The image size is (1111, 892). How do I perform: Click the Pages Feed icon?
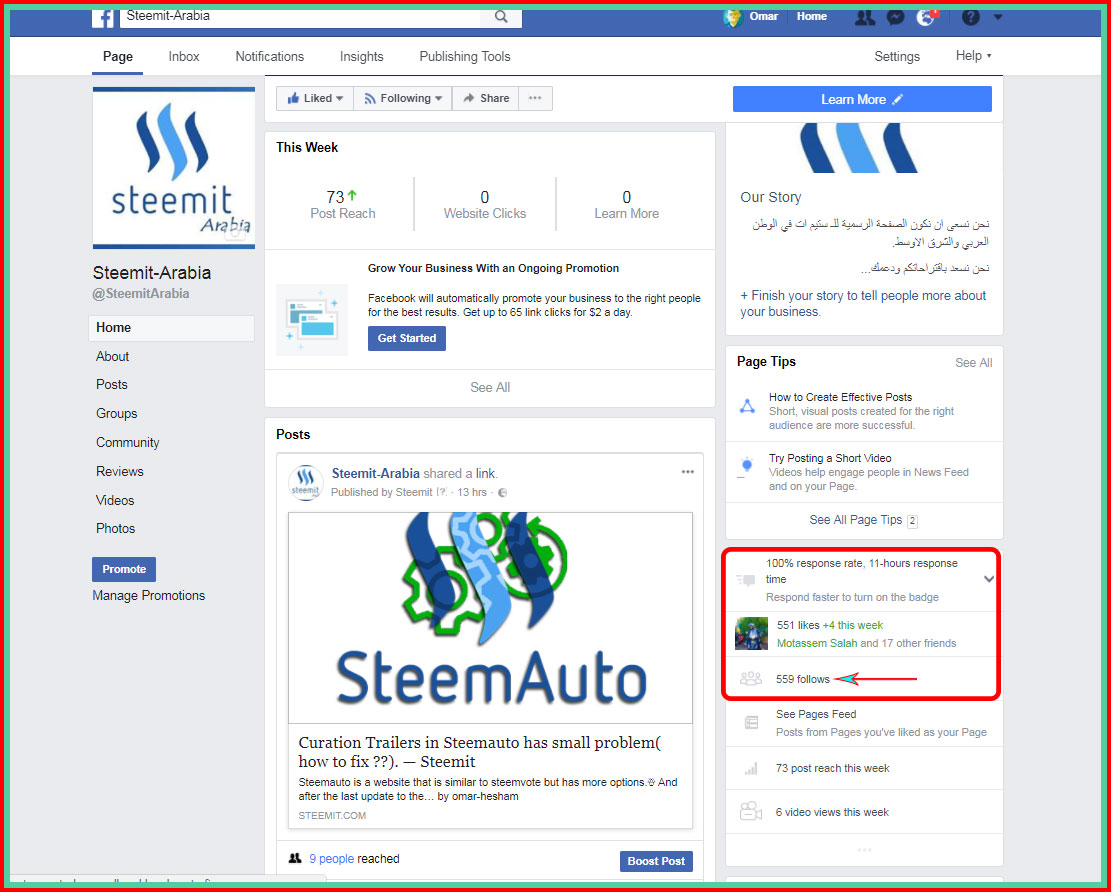click(751, 723)
